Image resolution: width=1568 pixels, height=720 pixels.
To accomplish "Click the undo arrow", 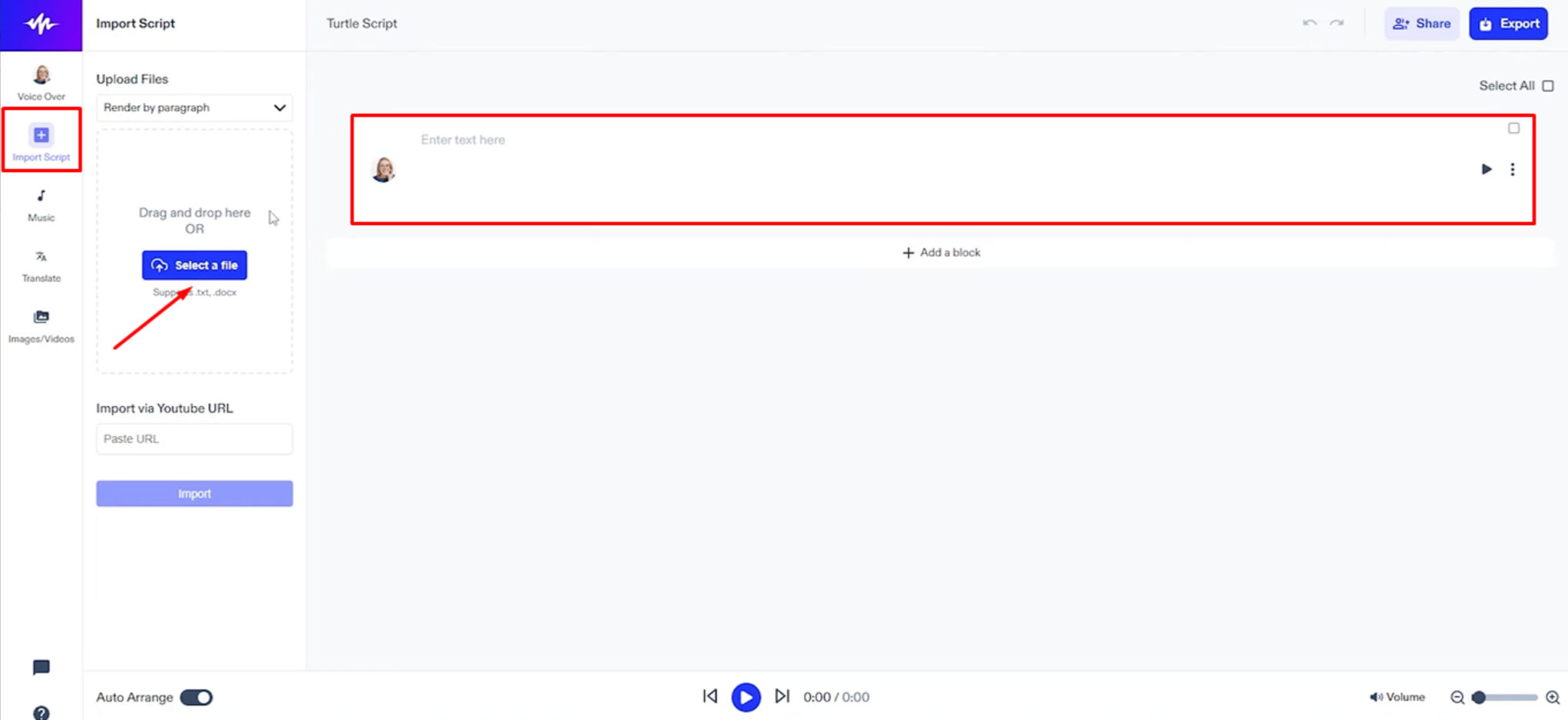I will tap(1309, 23).
